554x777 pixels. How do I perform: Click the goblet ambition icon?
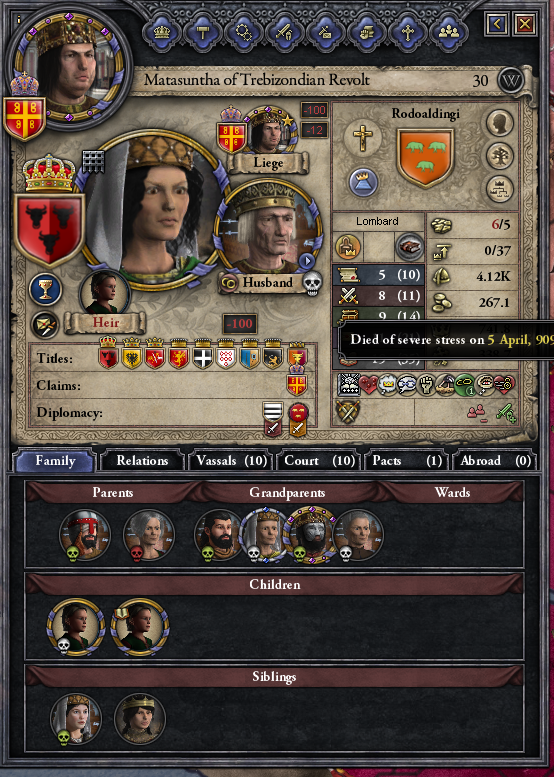(x=45, y=289)
